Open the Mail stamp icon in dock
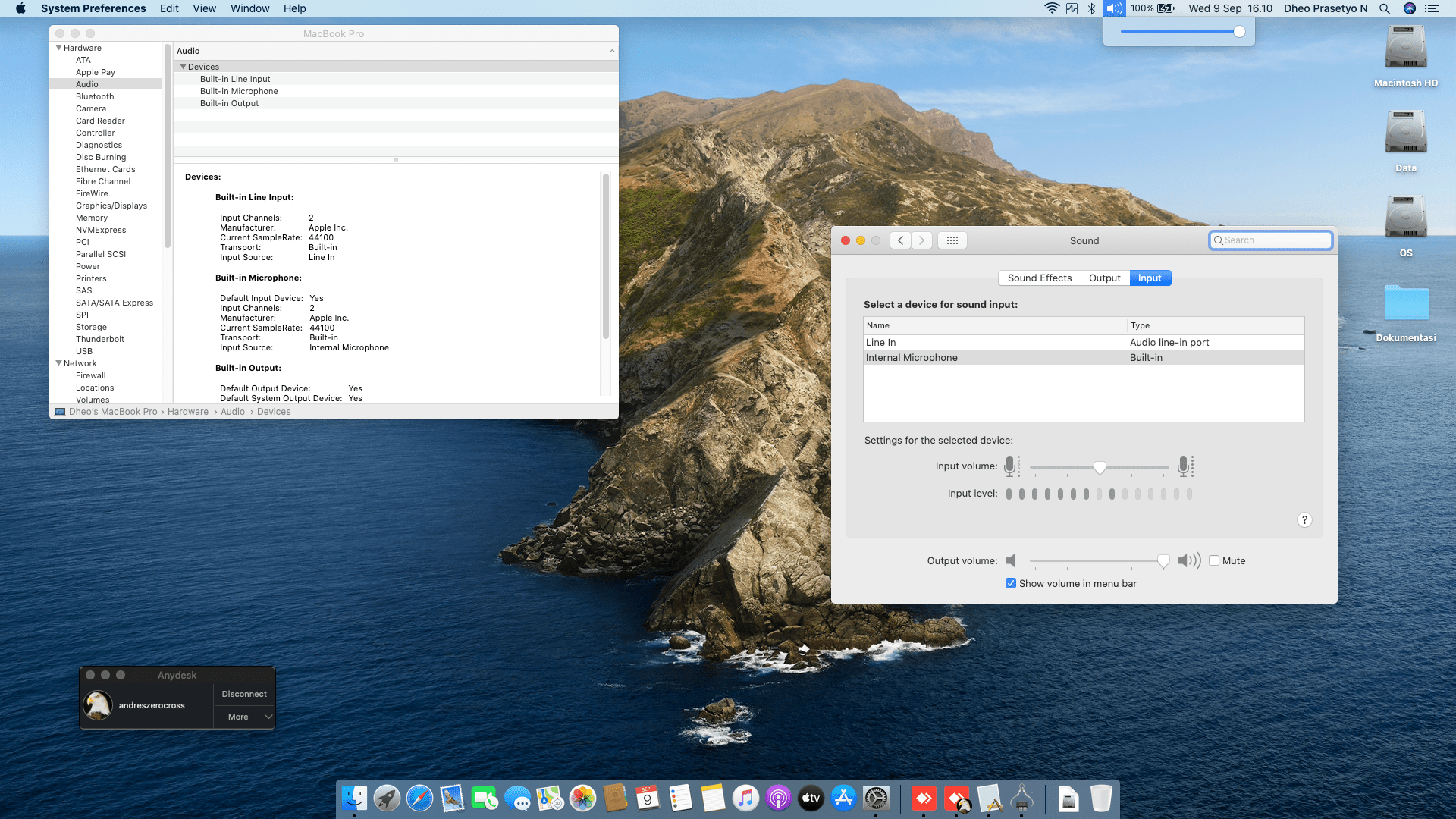Image resolution: width=1456 pixels, height=819 pixels. tap(452, 798)
